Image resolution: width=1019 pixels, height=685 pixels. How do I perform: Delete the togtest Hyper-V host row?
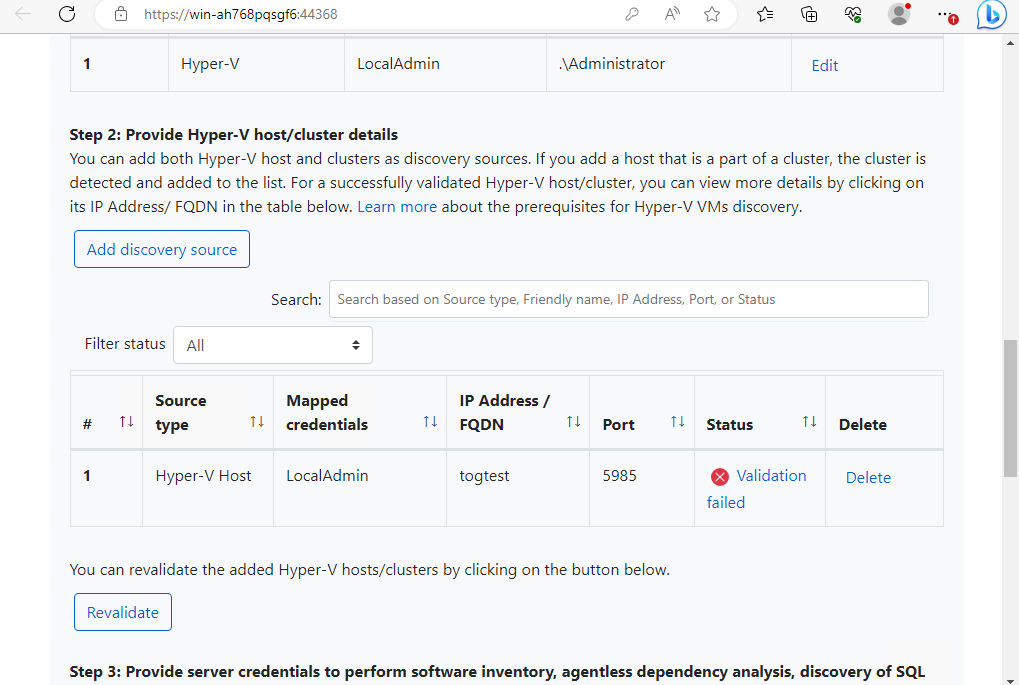(868, 478)
